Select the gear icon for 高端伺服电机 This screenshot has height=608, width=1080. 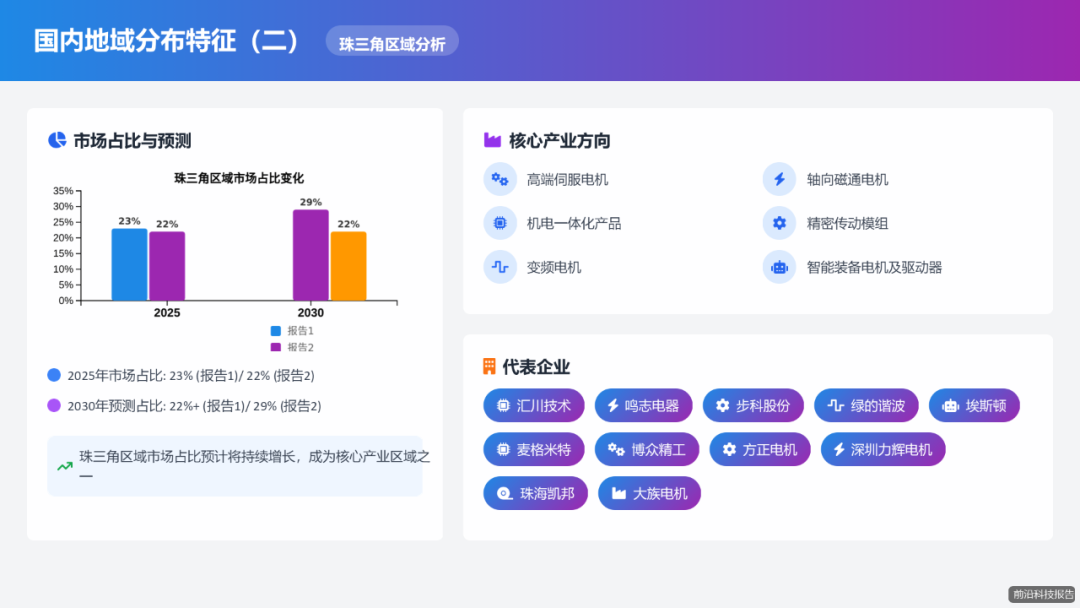point(500,179)
